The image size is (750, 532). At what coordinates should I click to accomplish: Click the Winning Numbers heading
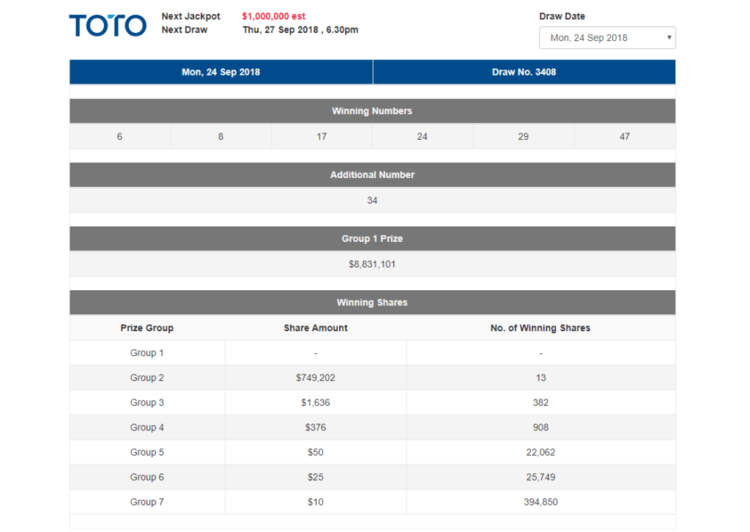(372, 111)
